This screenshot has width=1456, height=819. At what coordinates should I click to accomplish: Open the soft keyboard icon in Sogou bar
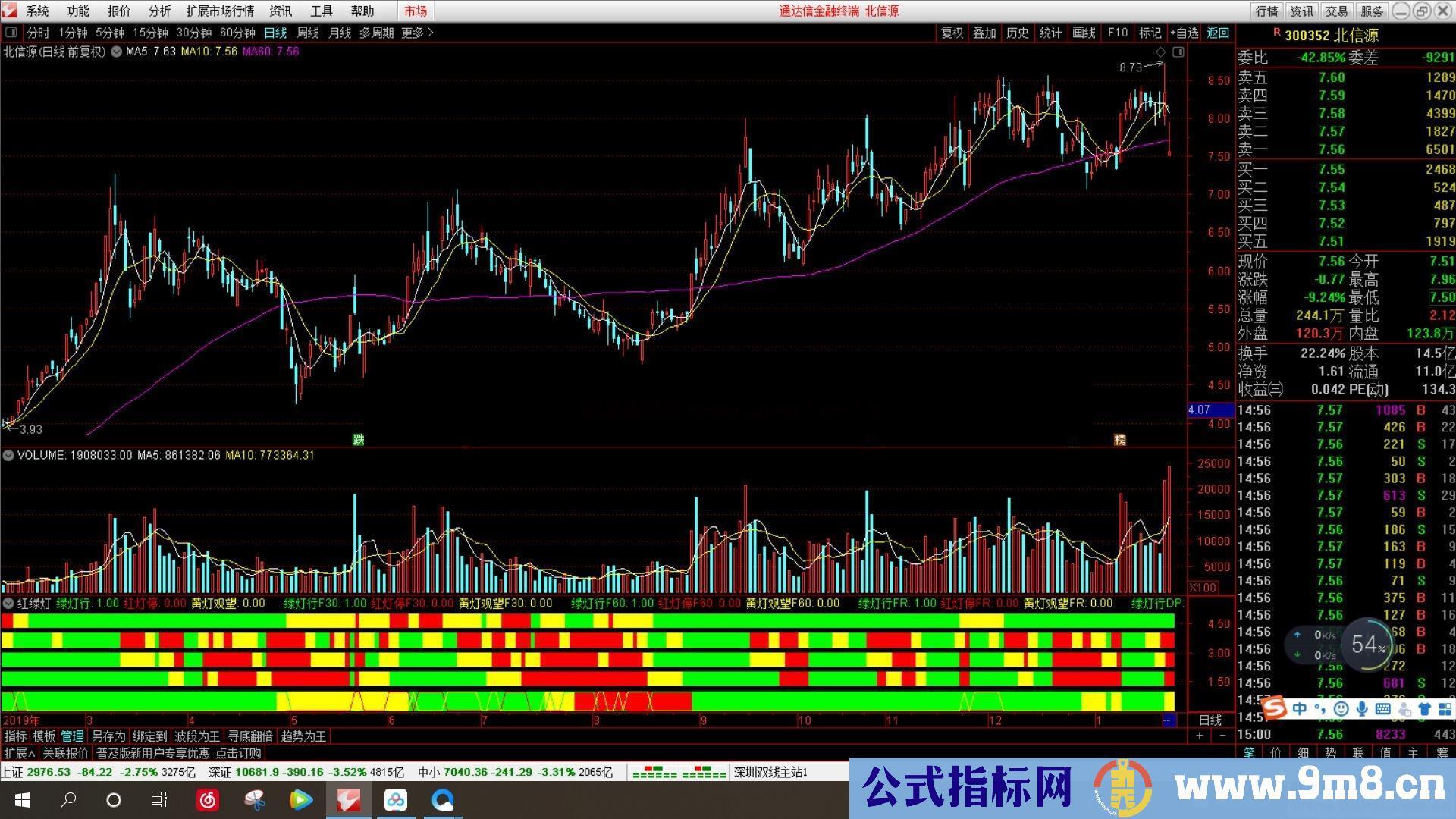point(1382,709)
